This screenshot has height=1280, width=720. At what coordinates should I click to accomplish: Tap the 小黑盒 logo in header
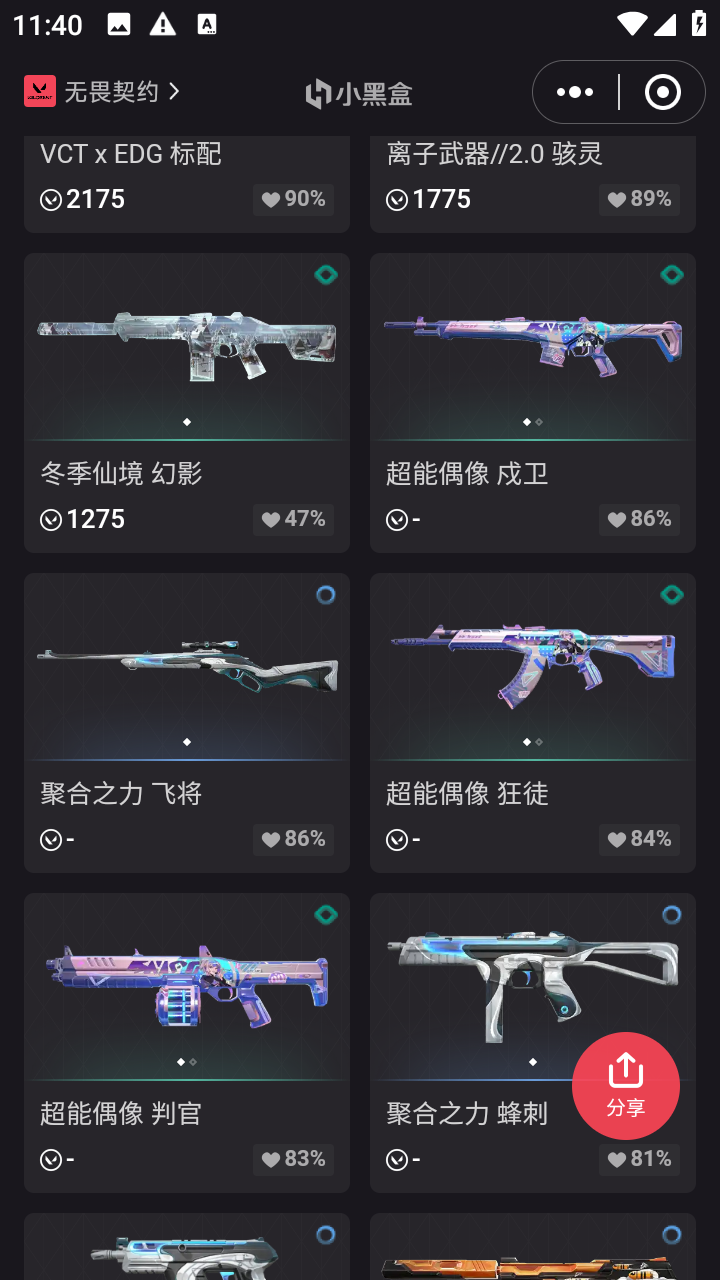[x=359, y=94]
